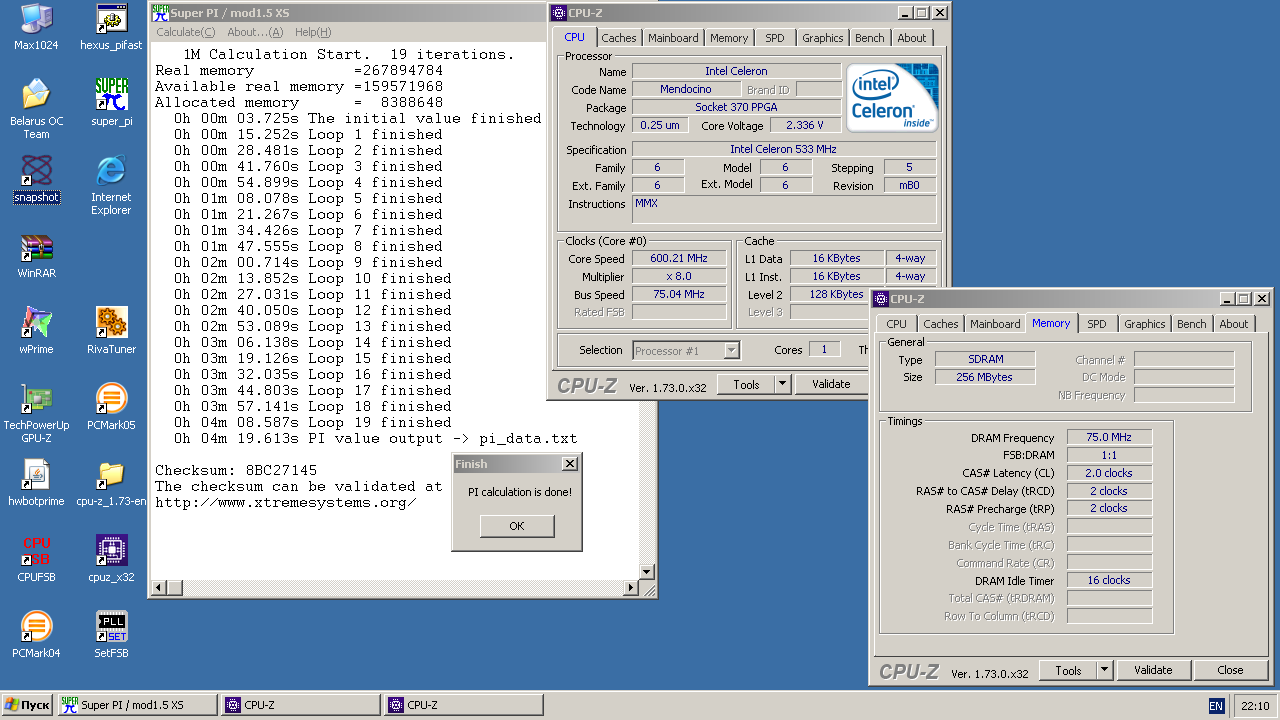
Task: Click Validate in CPU window
Action: pyautogui.click(x=831, y=384)
